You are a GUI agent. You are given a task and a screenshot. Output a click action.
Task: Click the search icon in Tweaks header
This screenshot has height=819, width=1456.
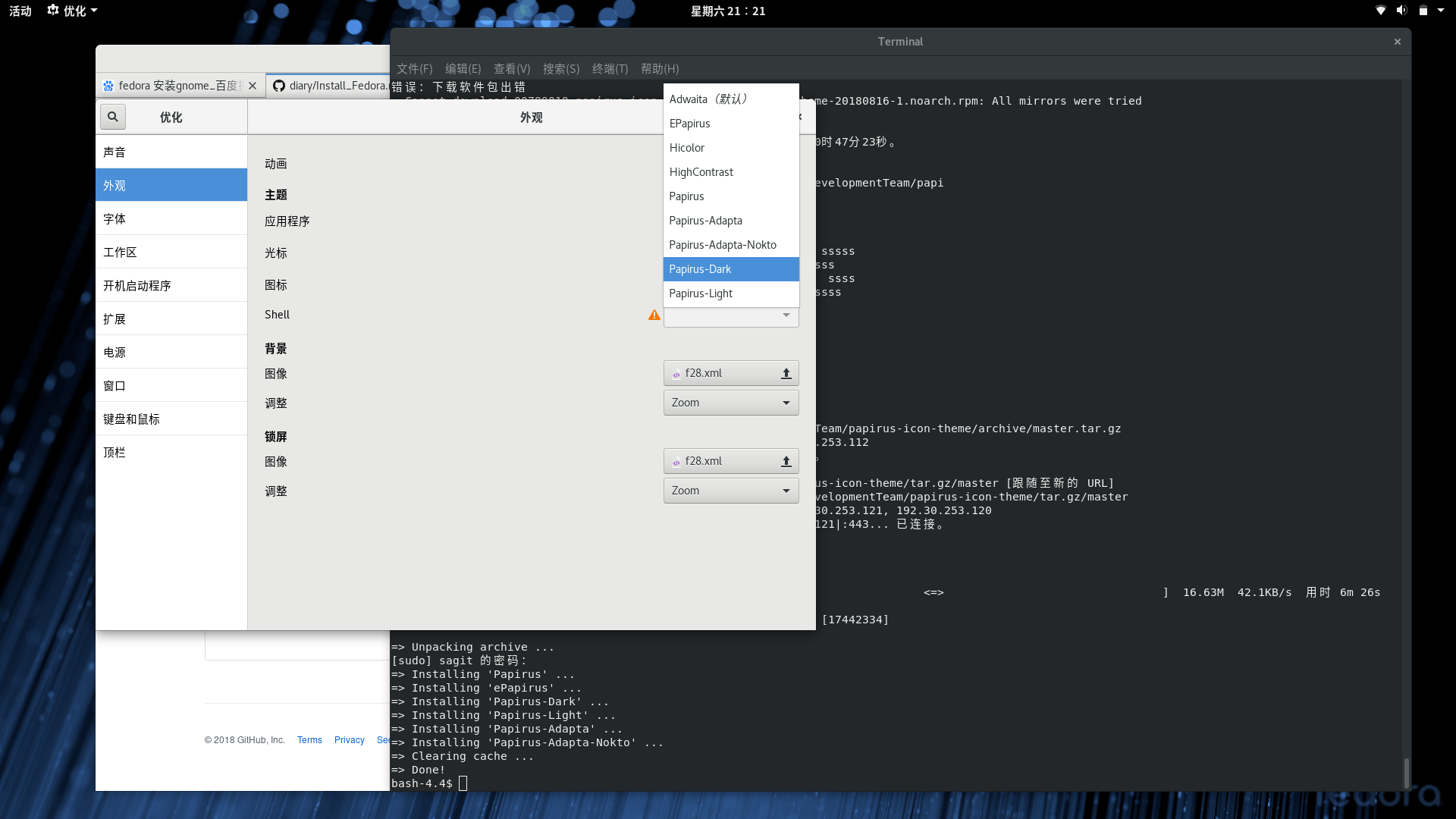pos(113,117)
